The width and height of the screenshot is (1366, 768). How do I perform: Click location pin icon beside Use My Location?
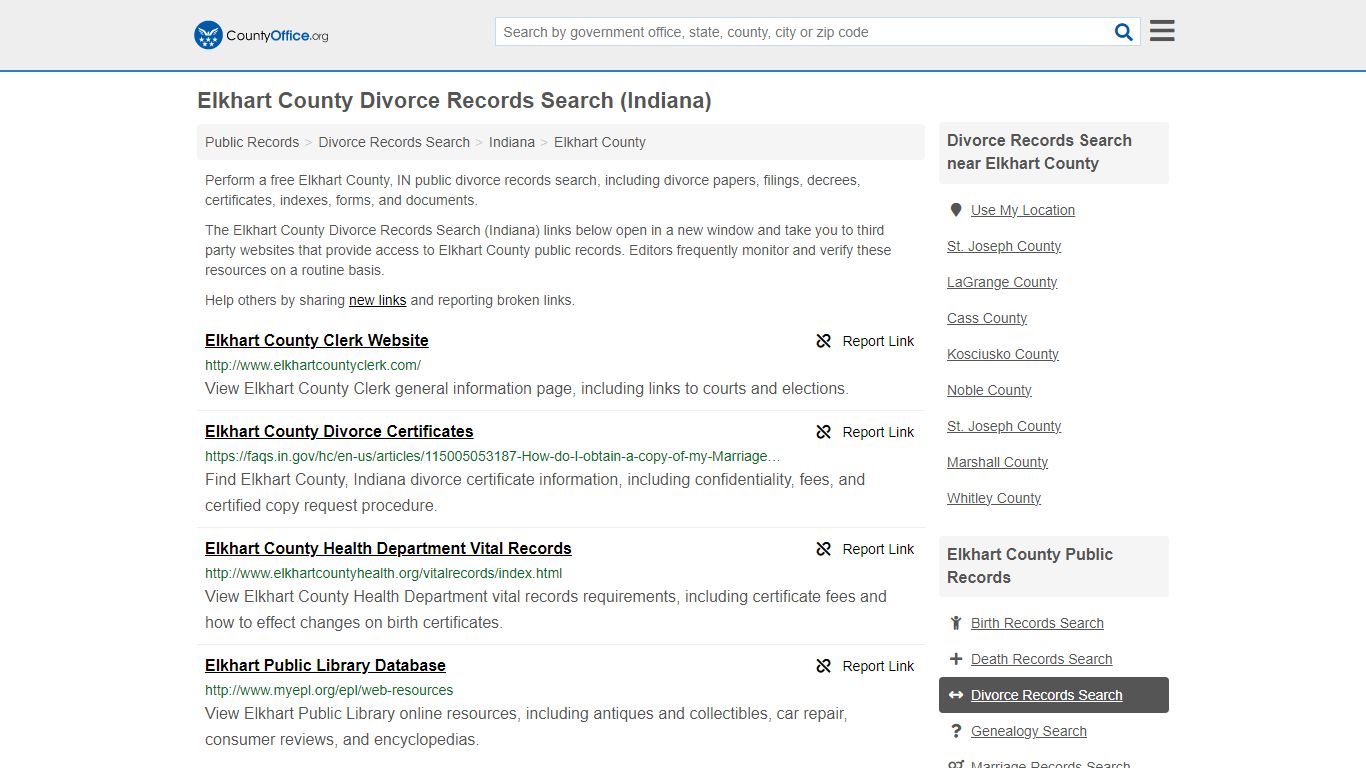[x=955, y=210]
